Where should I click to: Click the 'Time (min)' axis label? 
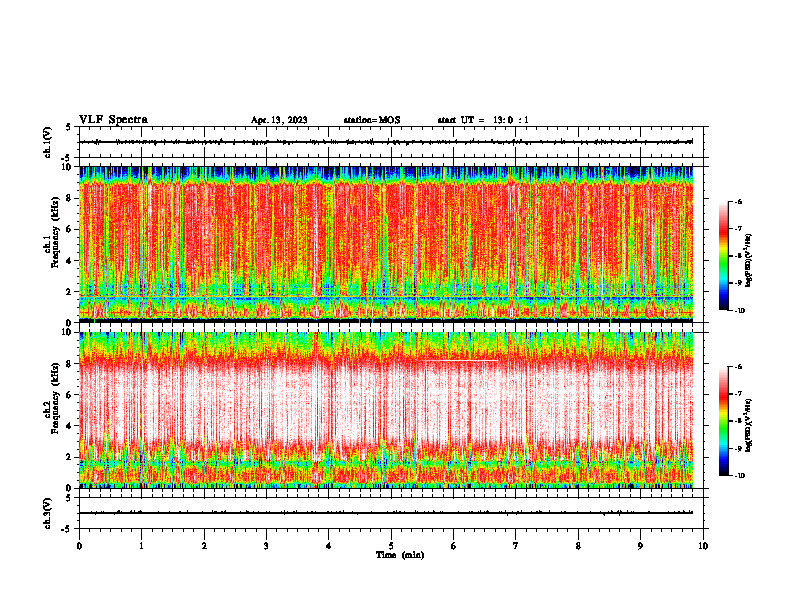(400, 555)
